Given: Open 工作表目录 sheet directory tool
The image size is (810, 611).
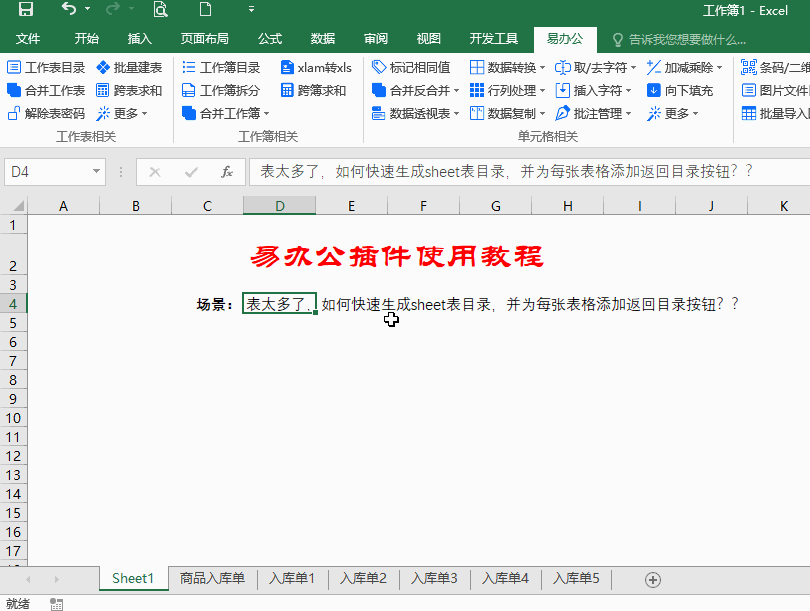Looking at the screenshot, I should tap(46, 68).
